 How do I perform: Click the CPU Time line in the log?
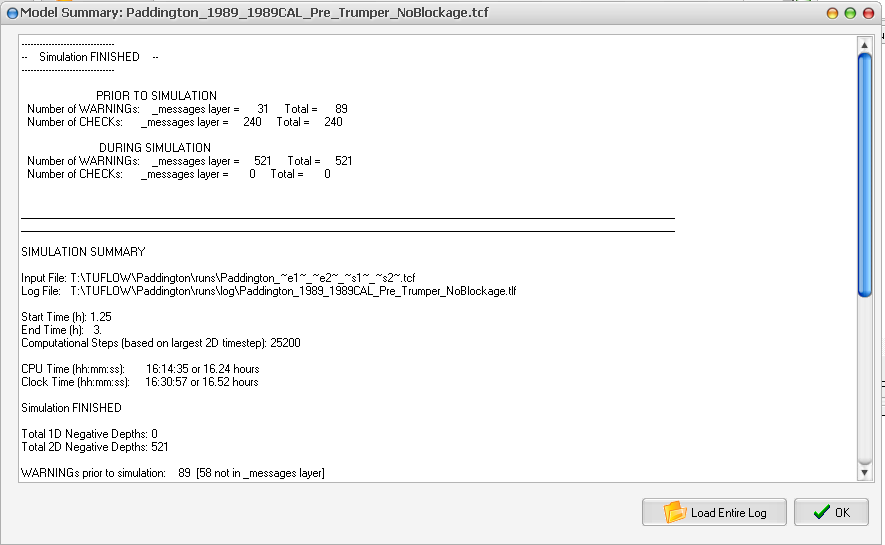click(140, 369)
